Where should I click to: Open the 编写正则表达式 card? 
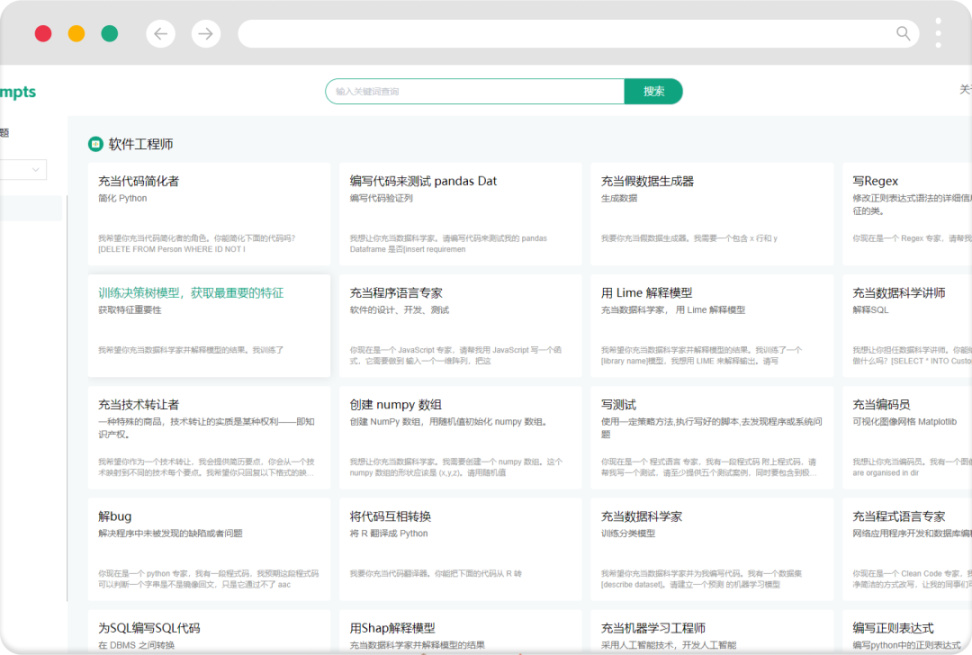pyautogui.click(x=907, y=632)
